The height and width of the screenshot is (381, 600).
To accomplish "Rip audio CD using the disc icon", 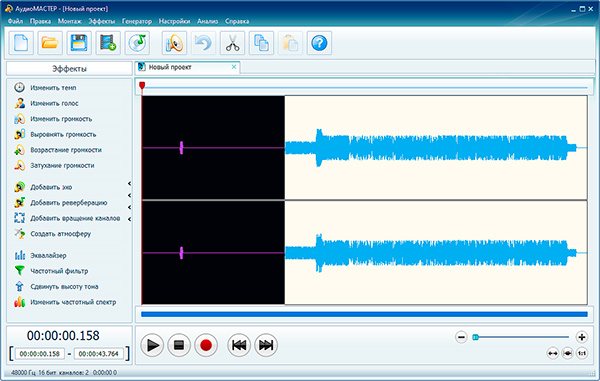I will [137, 43].
